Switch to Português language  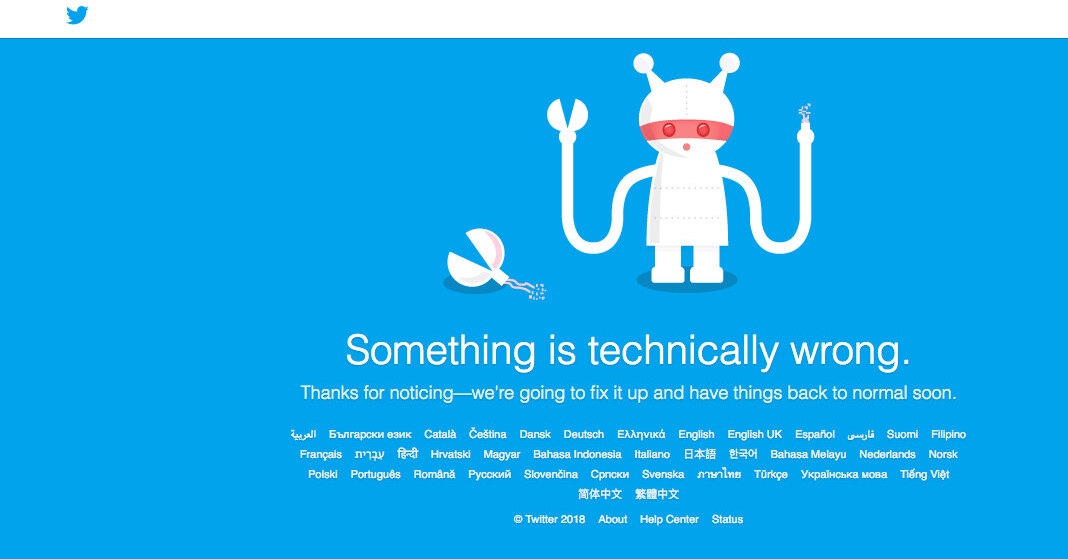coord(375,475)
